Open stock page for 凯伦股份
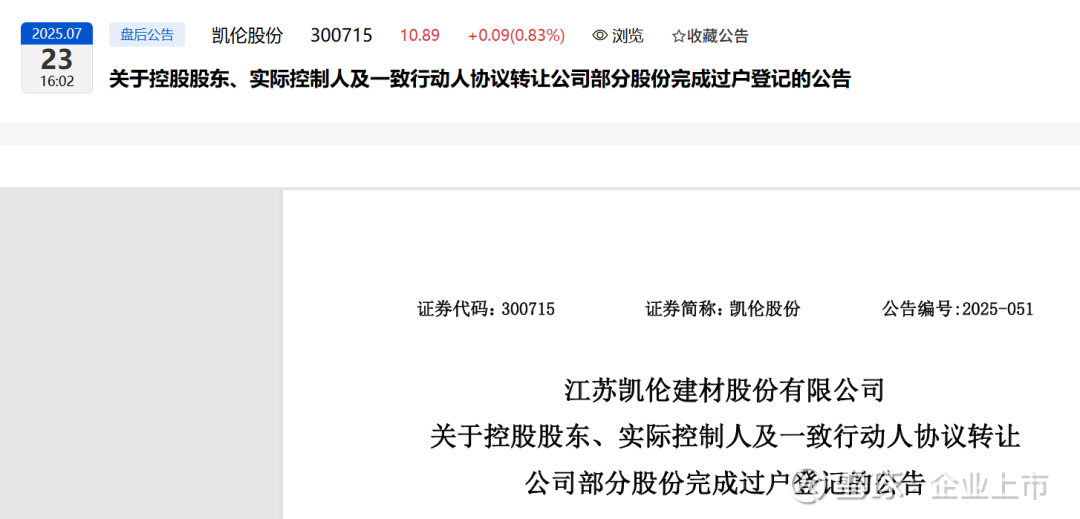 247,36
